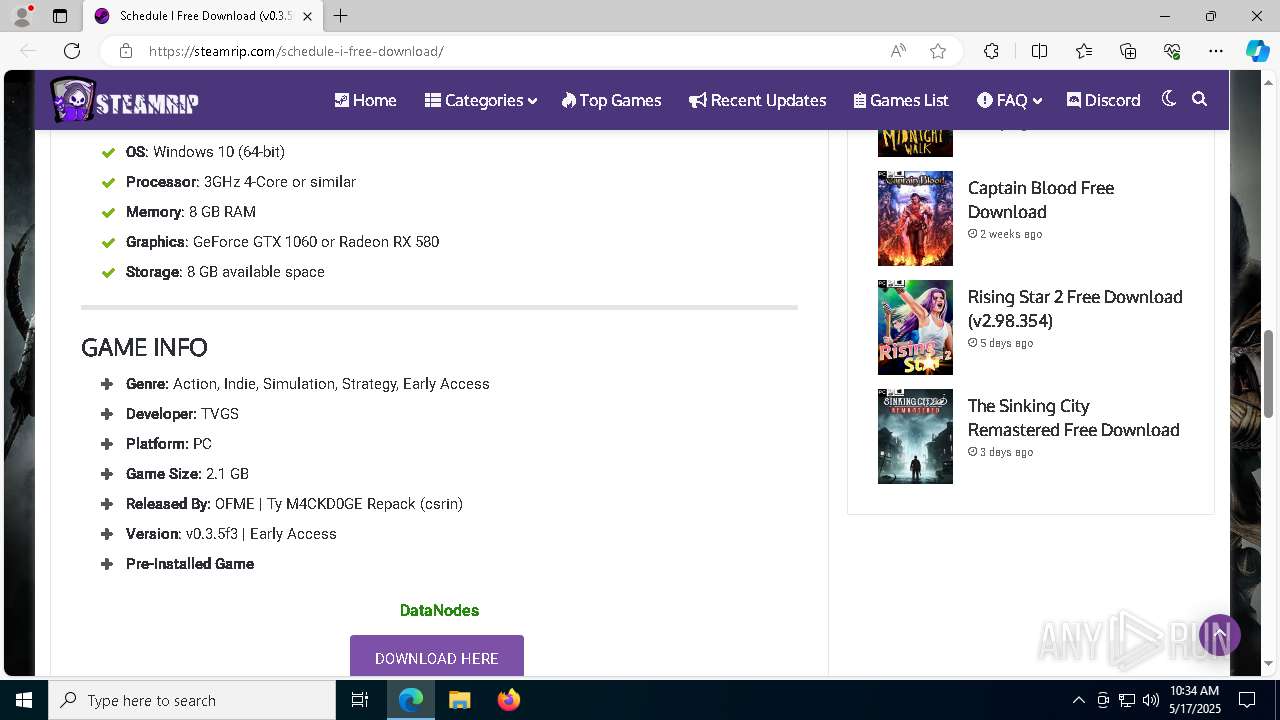Open Microsoft Edge on taskbar

point(411,700)
